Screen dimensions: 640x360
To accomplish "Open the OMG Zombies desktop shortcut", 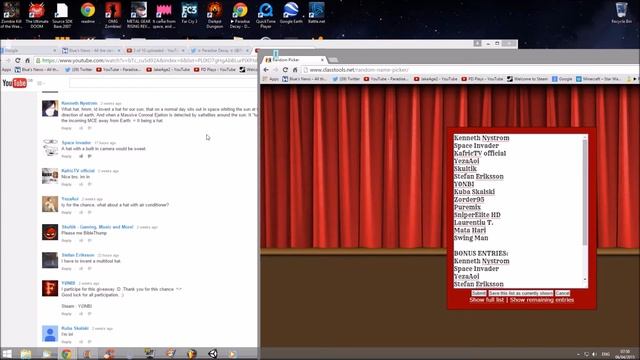I will point(113,15).
